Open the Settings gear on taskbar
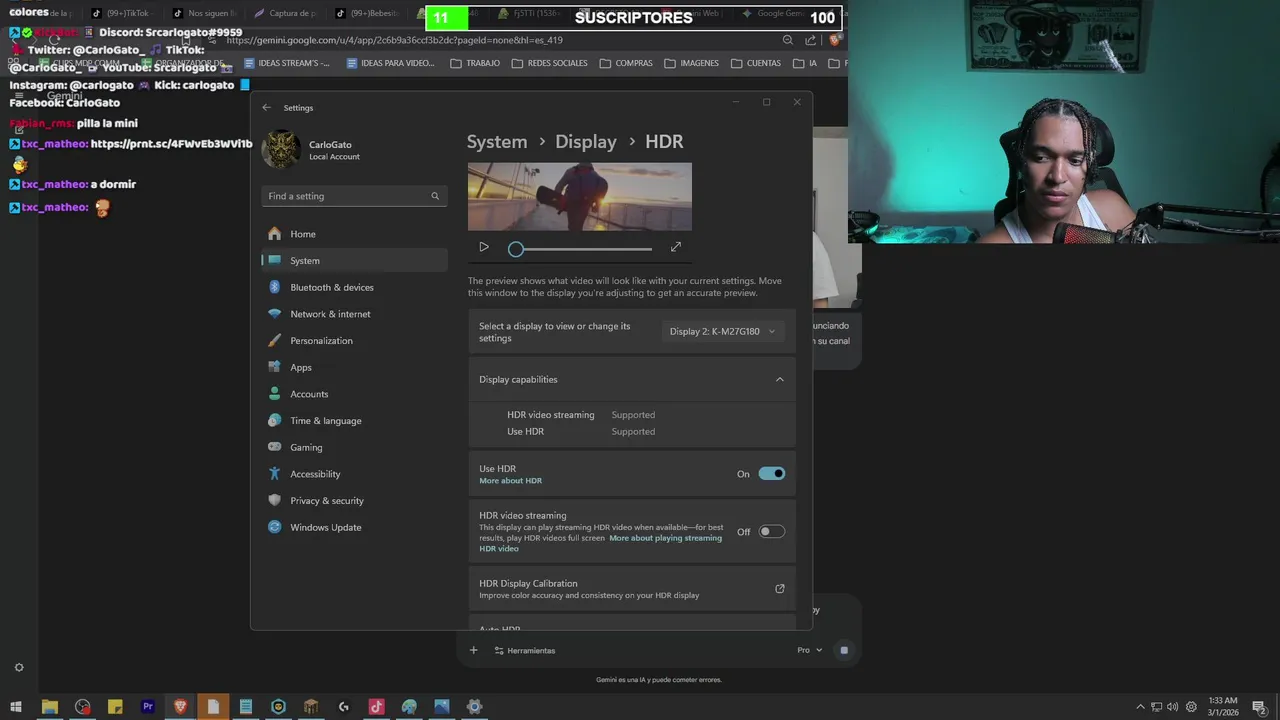The width and height of the screenshot is (1280, 720). point(474,707)
